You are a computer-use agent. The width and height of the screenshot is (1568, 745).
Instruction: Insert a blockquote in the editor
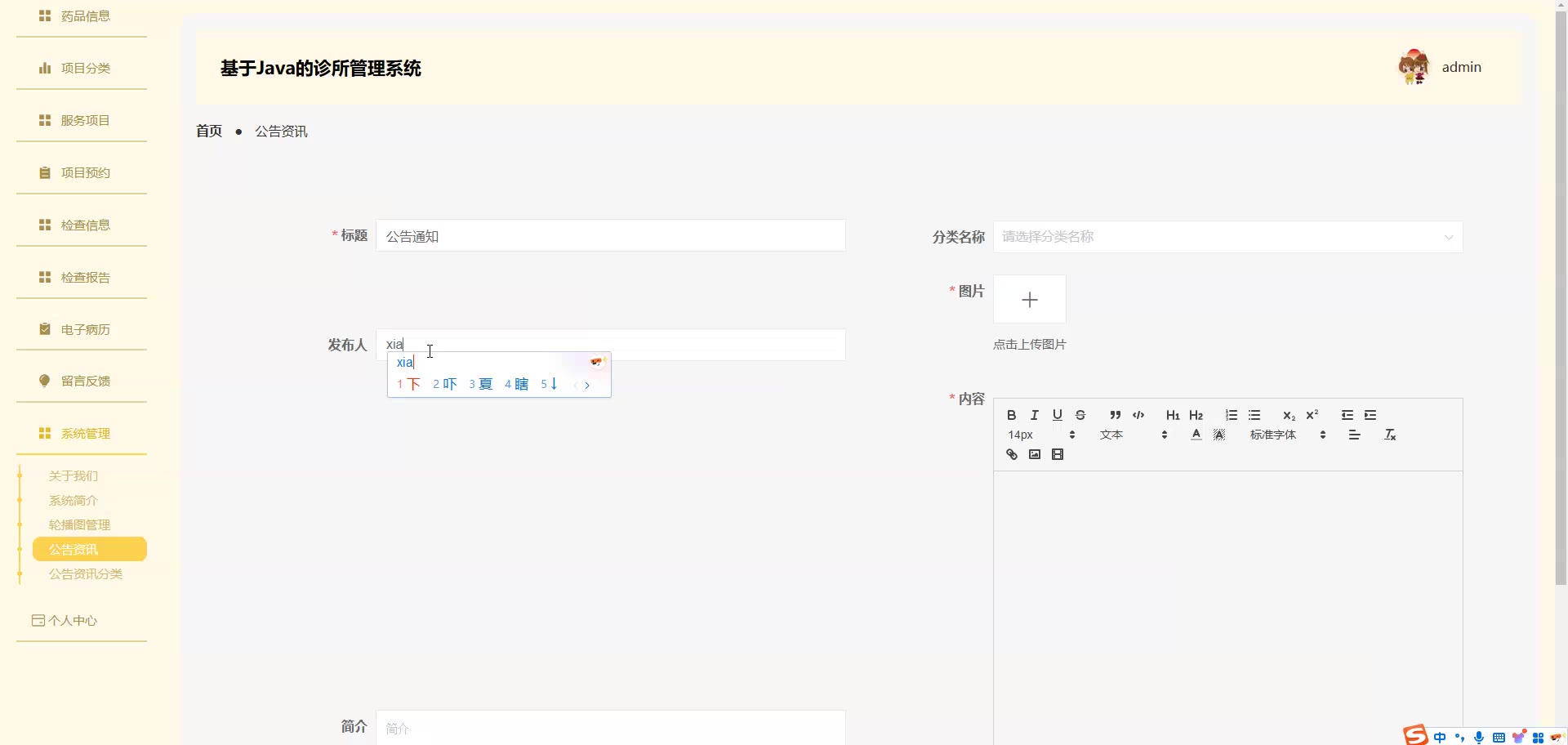click(1115, 415)
